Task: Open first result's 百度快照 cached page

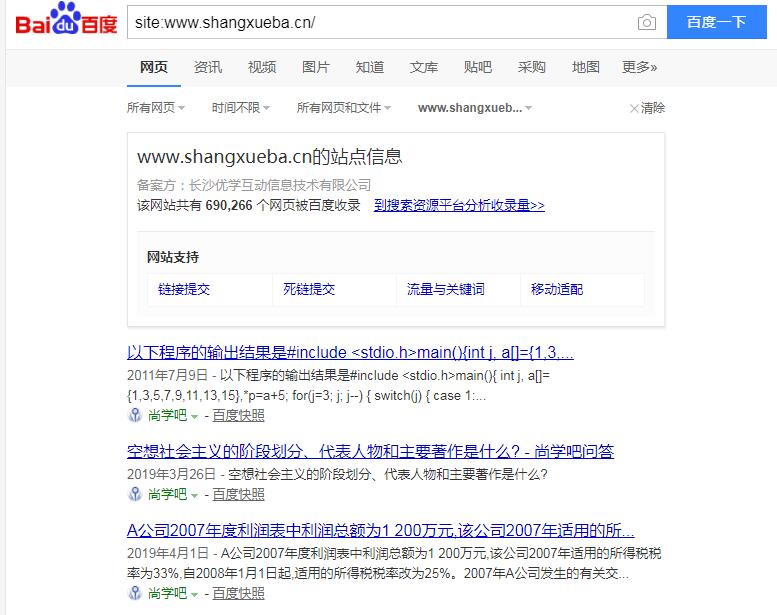Action: (x=238, y=415)
